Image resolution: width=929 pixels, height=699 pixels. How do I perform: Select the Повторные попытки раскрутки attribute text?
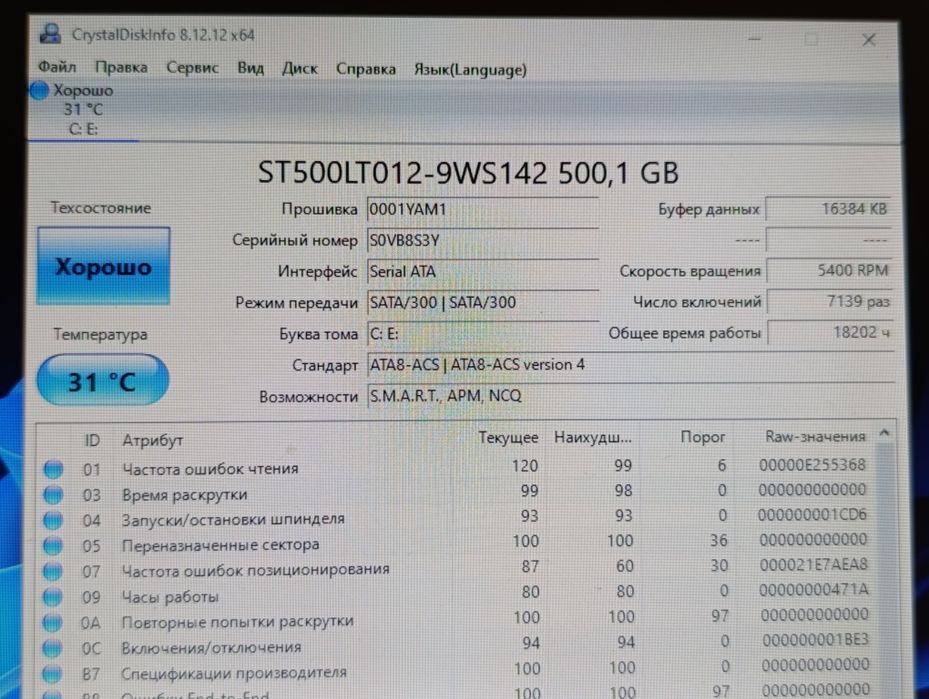tap(237, 622)
